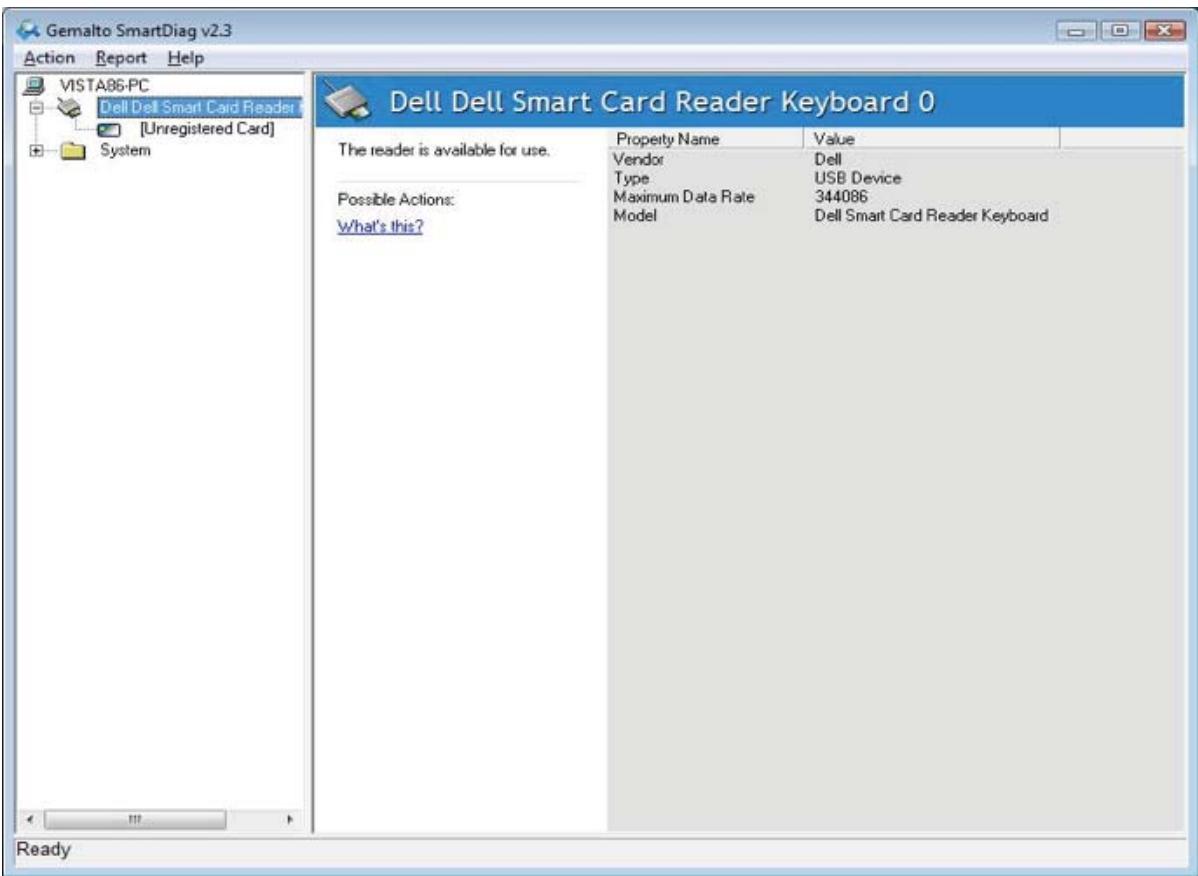This screenshot has width=1198, height=876.
Task: Maximize the SmartDiag window
Action: 1120,31
